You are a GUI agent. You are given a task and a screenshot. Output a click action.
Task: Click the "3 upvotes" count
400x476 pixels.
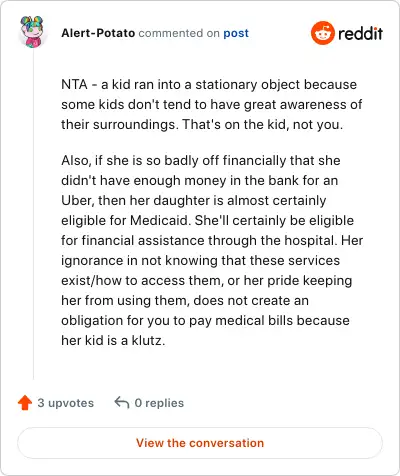(66, 403)
